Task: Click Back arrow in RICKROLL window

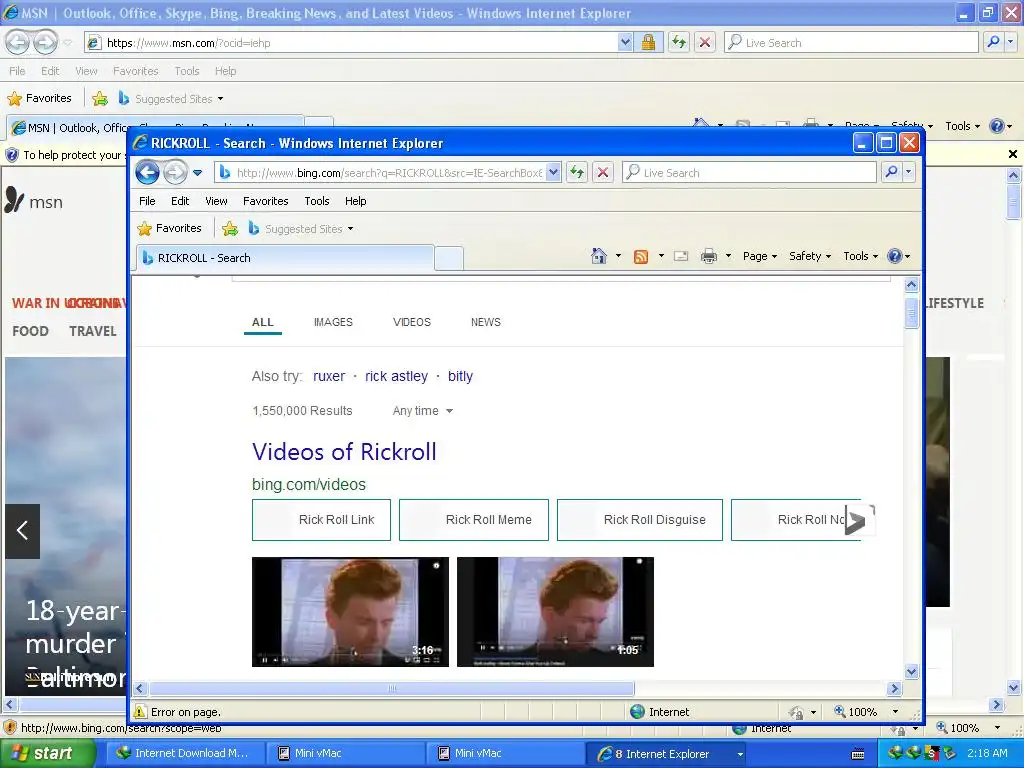Action: (x=147, y=172)
